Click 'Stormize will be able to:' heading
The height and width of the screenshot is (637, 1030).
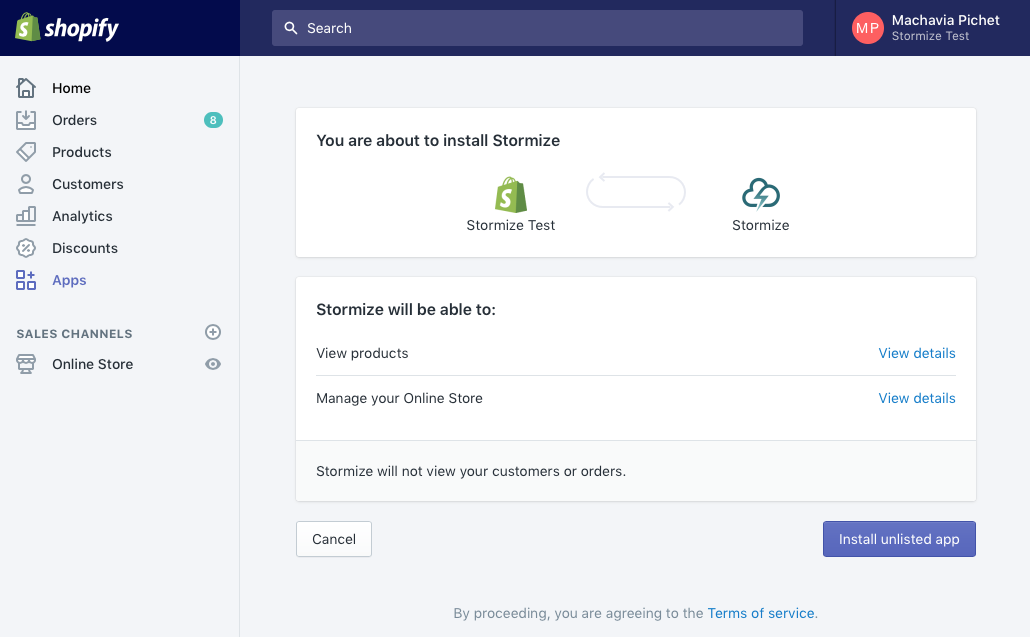[406, 309]
